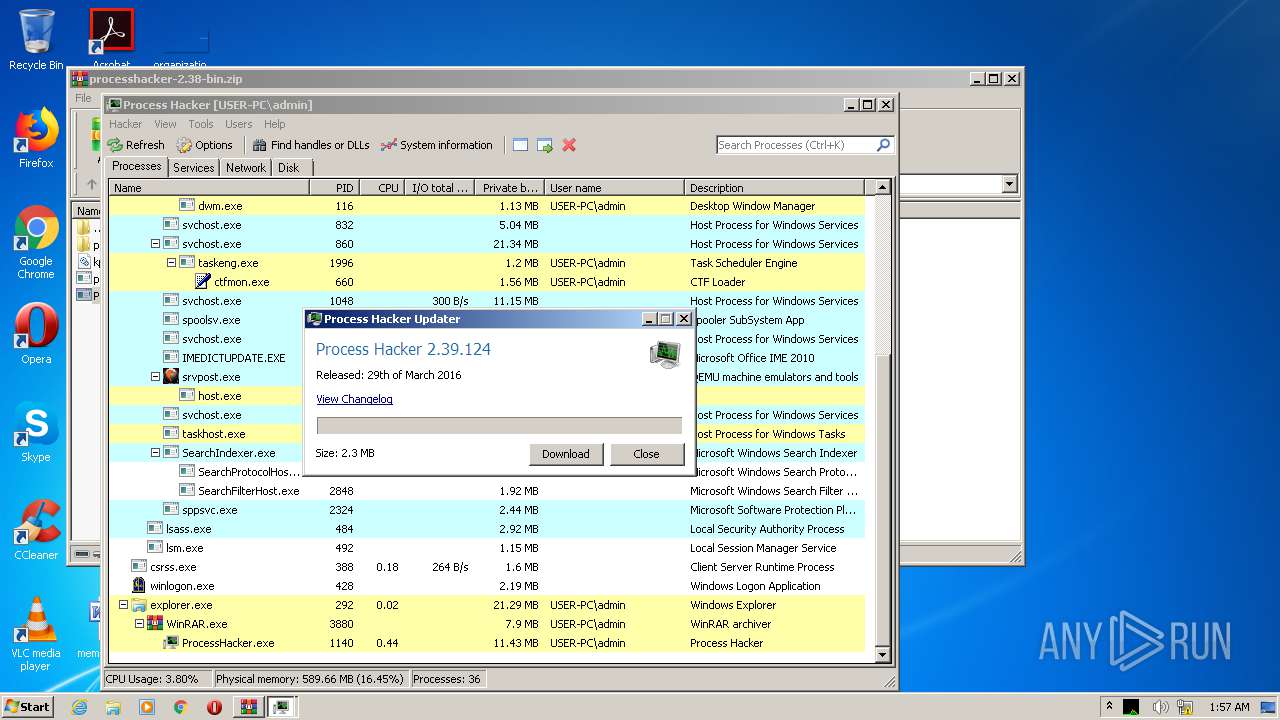Click the Download button in the Updater dialog
1280x720 pixels.
[x=566, y=454]
